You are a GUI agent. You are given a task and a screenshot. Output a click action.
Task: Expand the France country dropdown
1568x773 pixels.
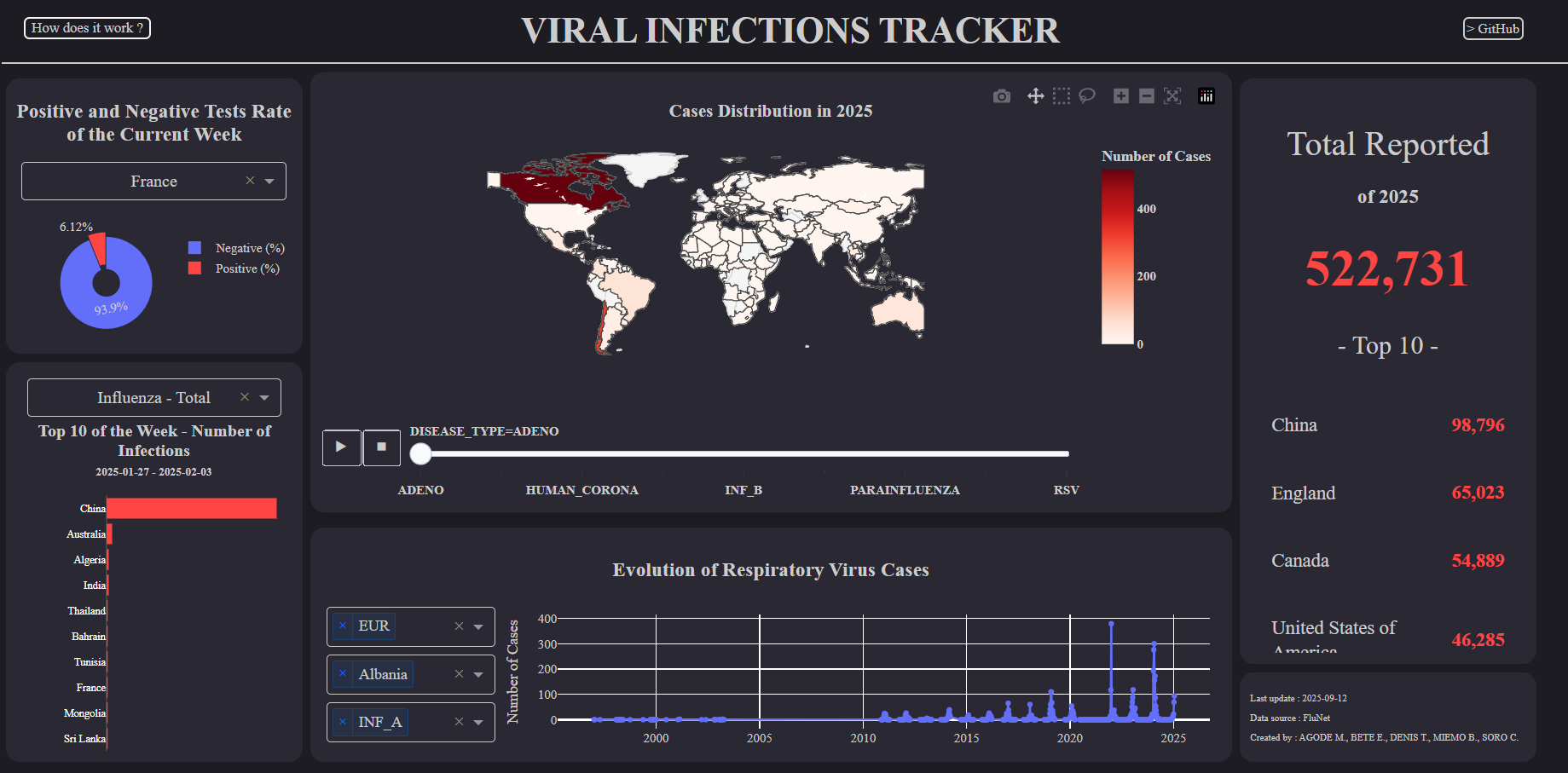pyautogui.click(x=269, y=182)
